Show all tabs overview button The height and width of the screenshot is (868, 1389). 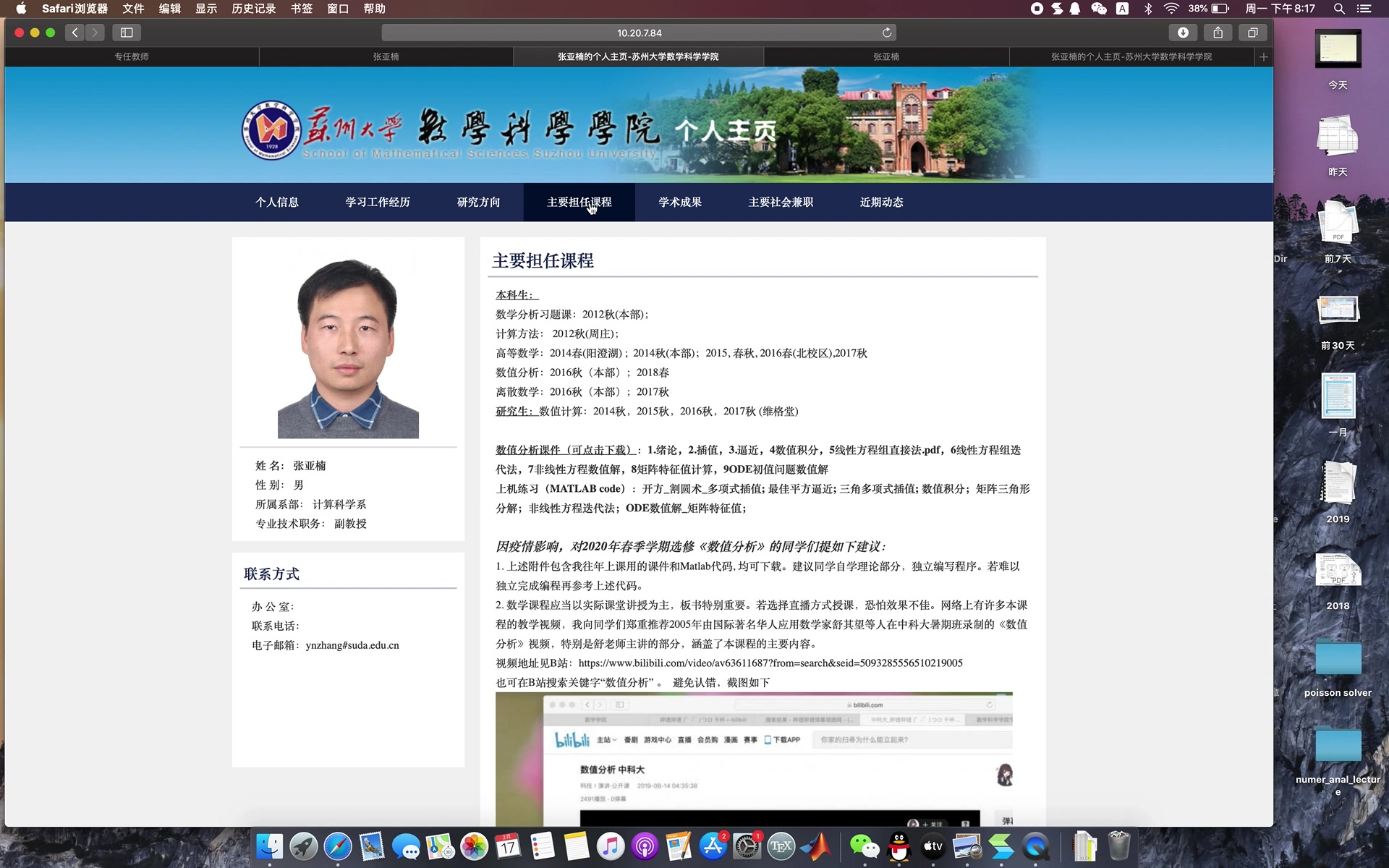tap(1253, 33)
